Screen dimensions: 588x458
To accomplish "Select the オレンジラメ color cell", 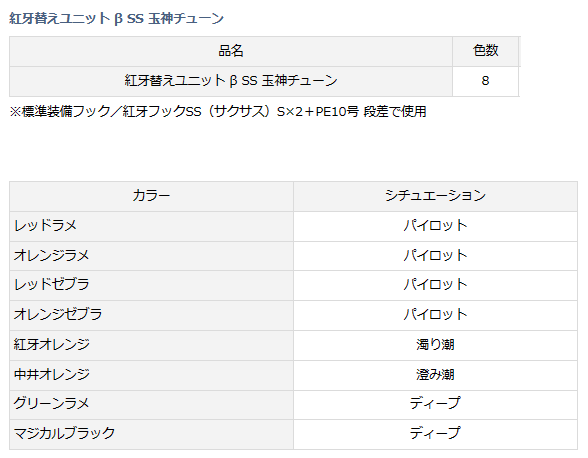I will tap(152, 256).
